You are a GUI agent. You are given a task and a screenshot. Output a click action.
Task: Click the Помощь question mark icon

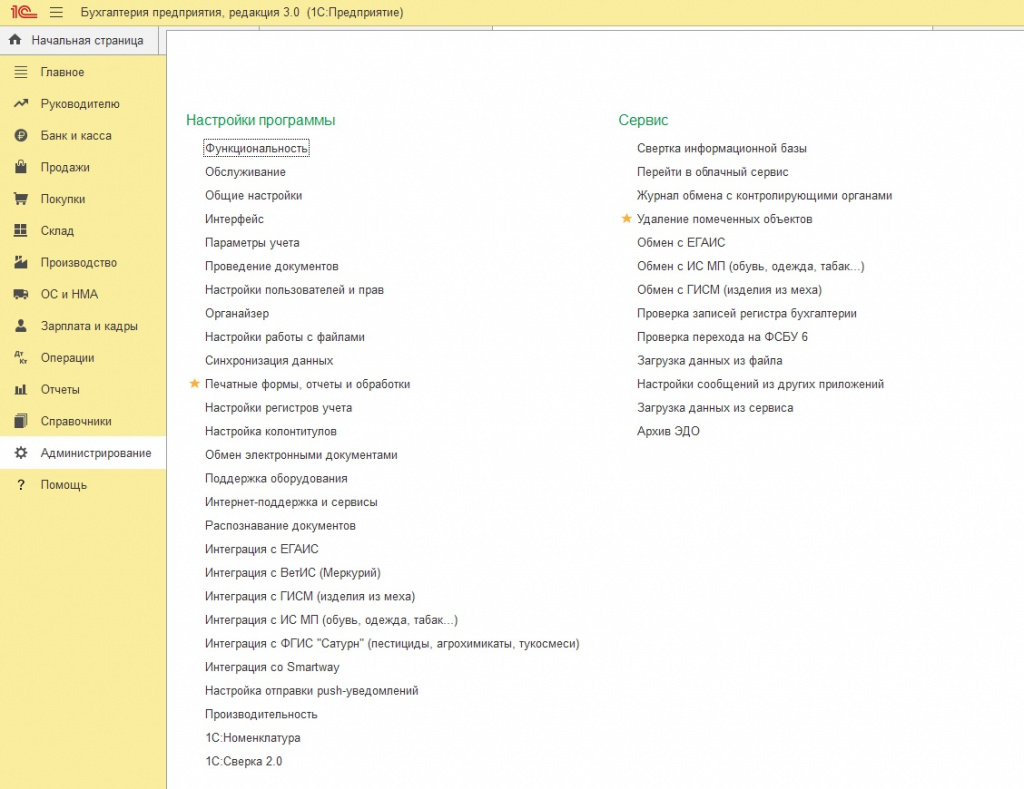click(21, 485)
